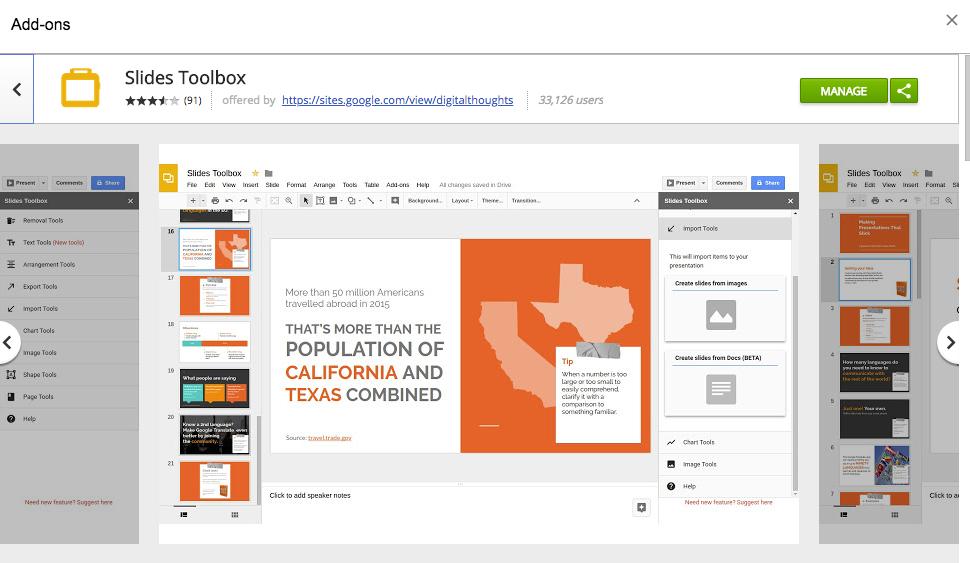Open the Layout dropdown in center preview
This screenshot has height=563, width=970.
point(462,200)
